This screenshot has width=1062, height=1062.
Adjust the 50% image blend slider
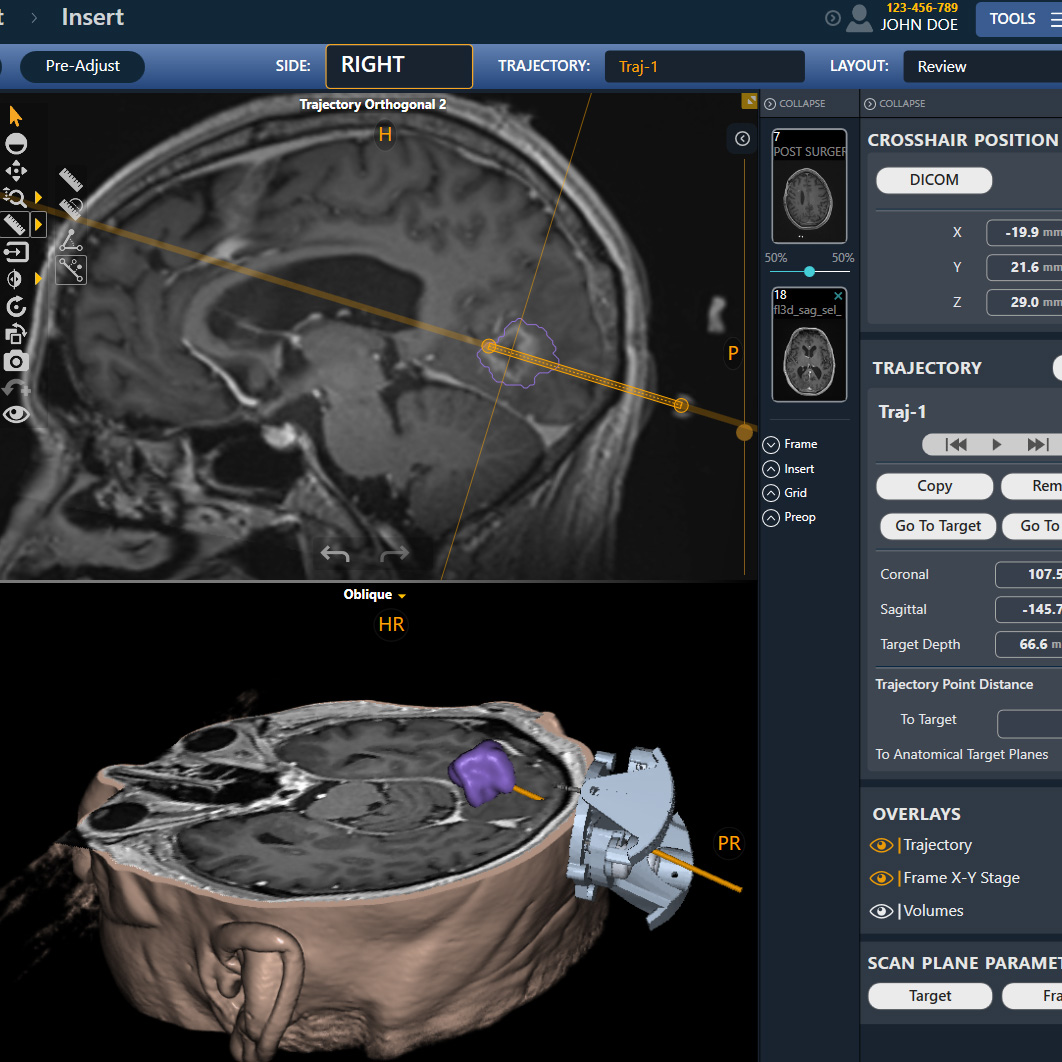pos(809,270)
